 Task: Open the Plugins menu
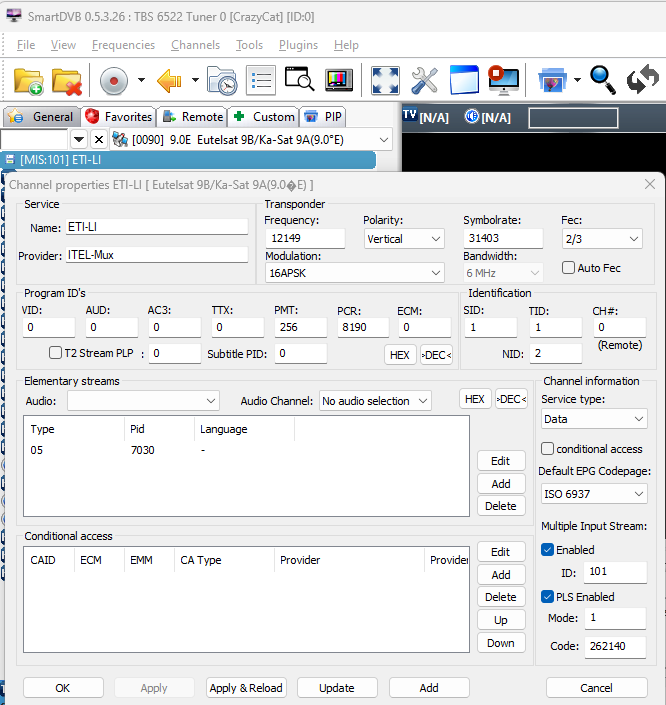coord(298,45)
